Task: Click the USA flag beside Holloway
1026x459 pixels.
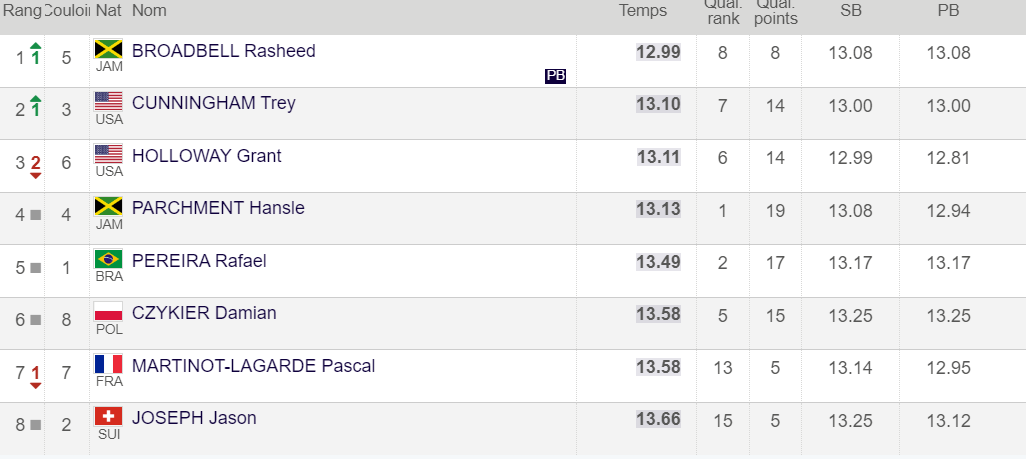Action: pyautogui.click(x=108, y=154)
